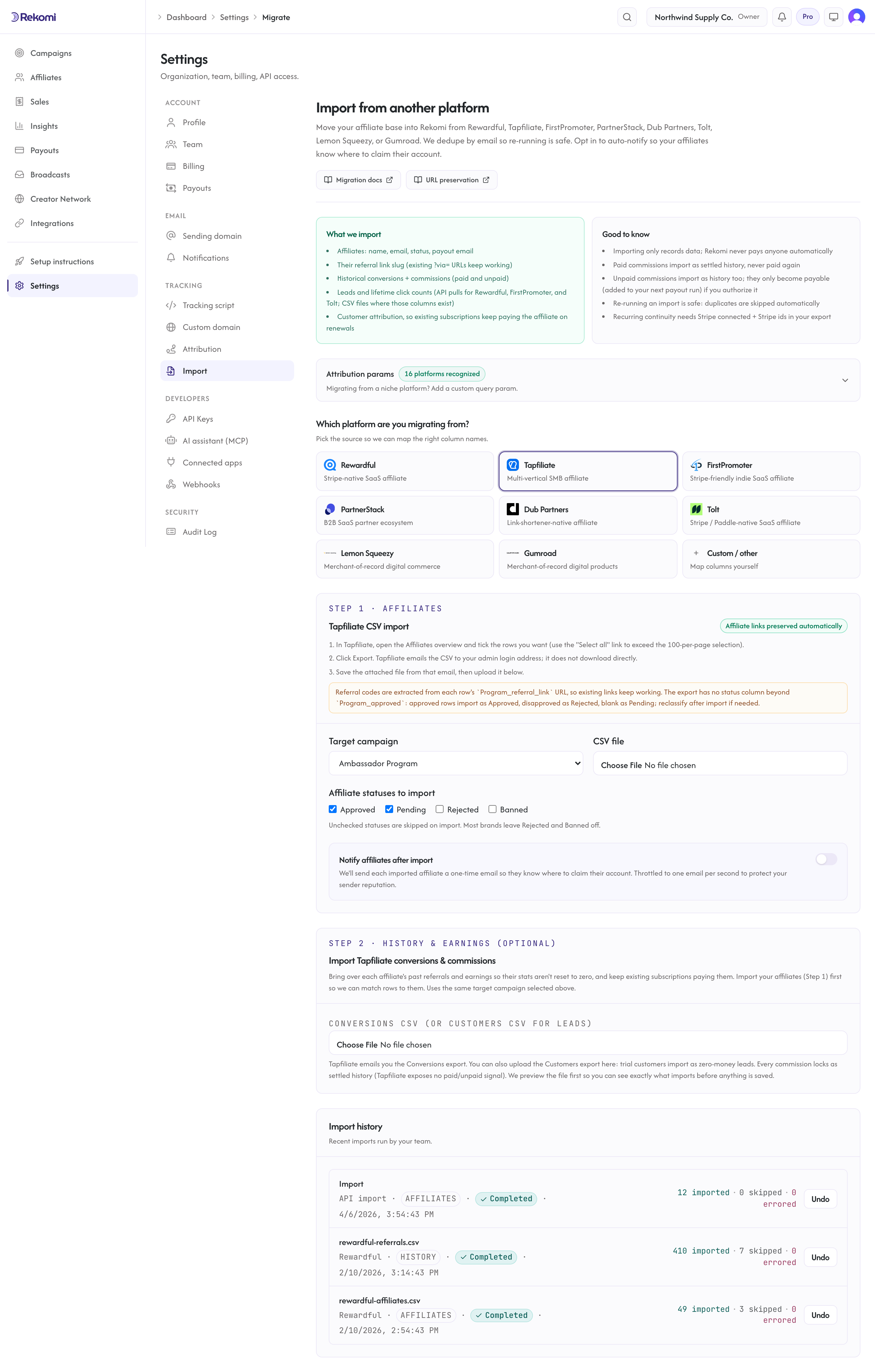Open the URL preservation docs
875x1372 pixels.
click(x=452, y=180)
